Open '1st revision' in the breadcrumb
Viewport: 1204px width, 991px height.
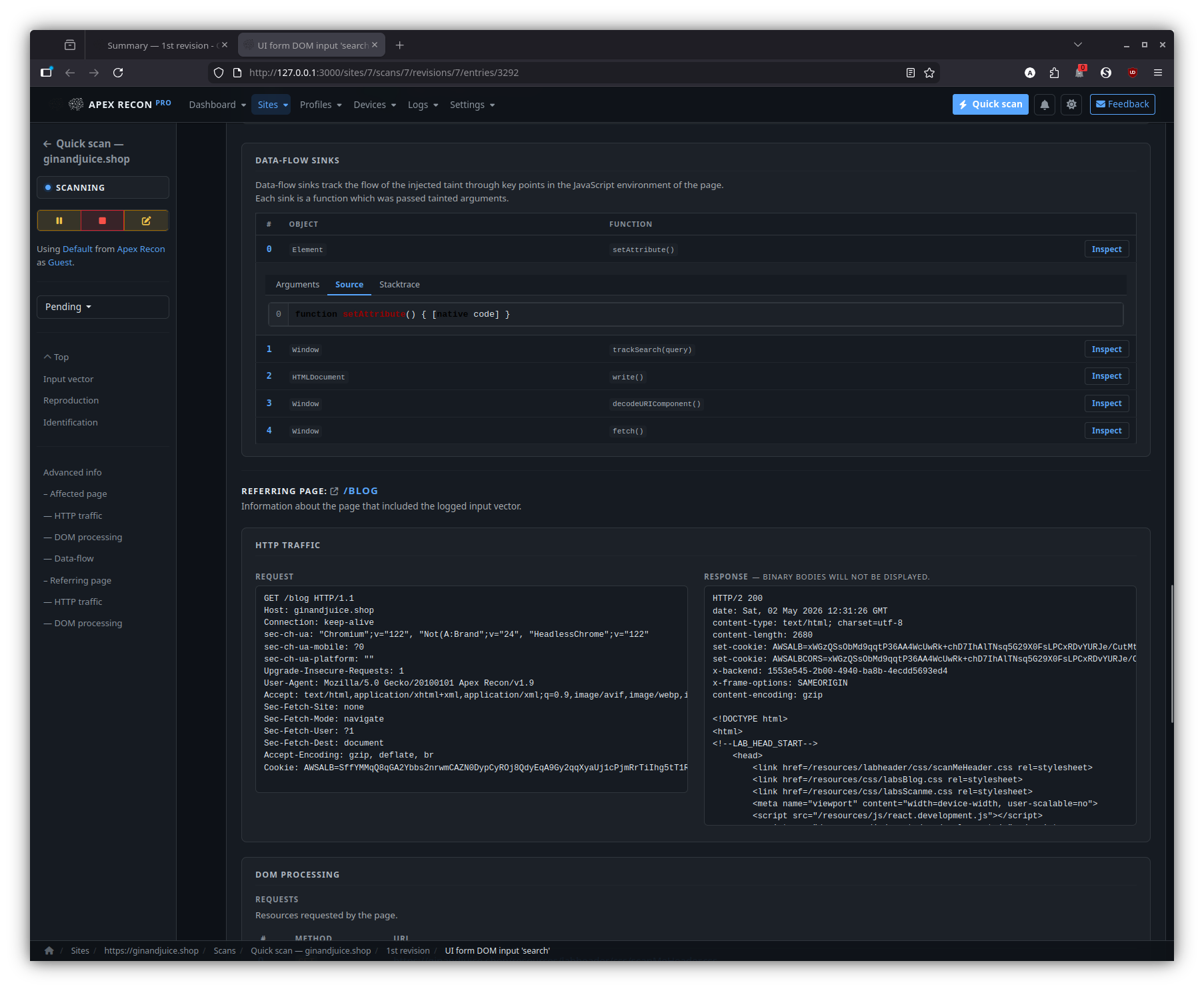click(408, 951)
